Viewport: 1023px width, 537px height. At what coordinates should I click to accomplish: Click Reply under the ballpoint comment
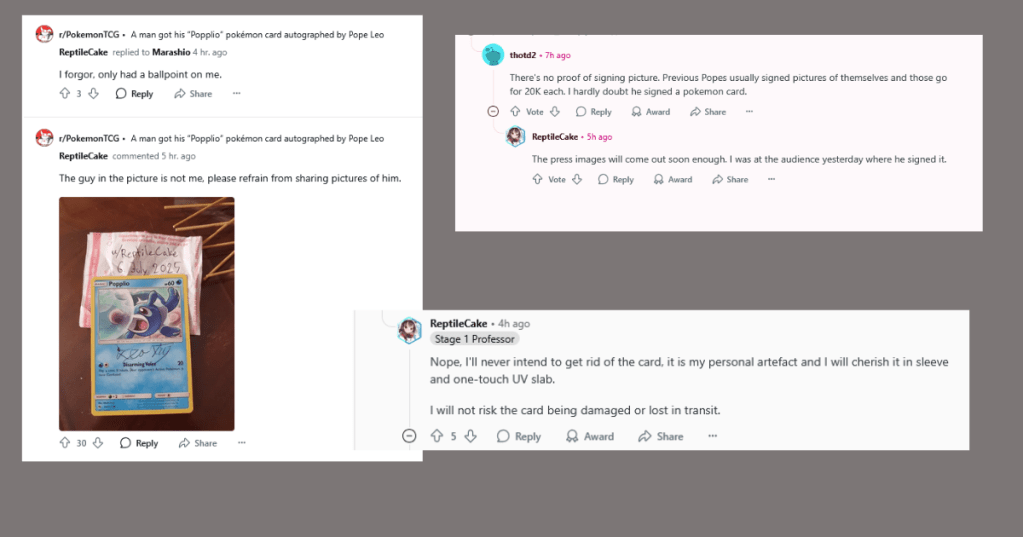pyautogui.click(x=135, y=94)
